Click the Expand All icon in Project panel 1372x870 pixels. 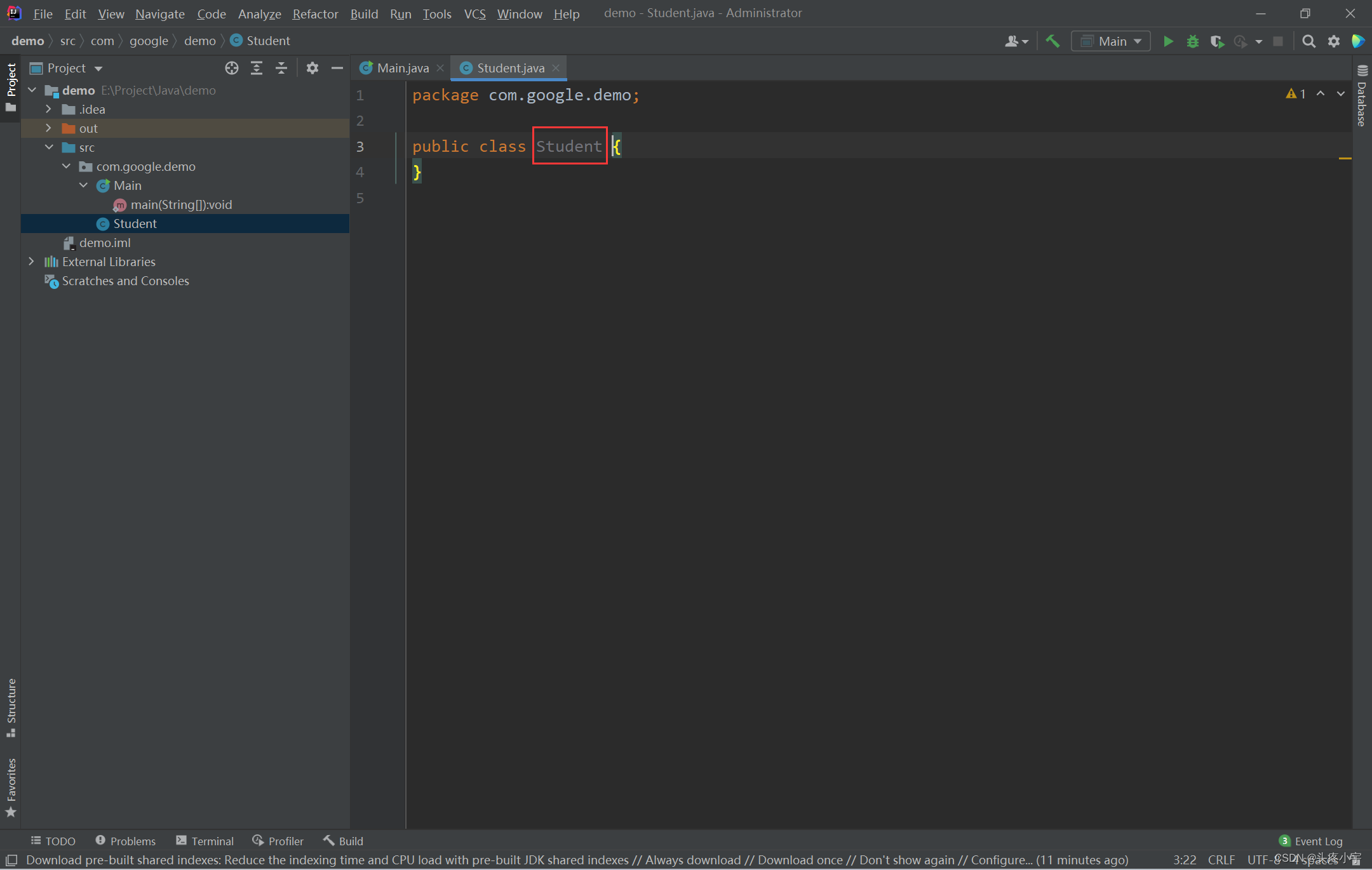point(257,68)
